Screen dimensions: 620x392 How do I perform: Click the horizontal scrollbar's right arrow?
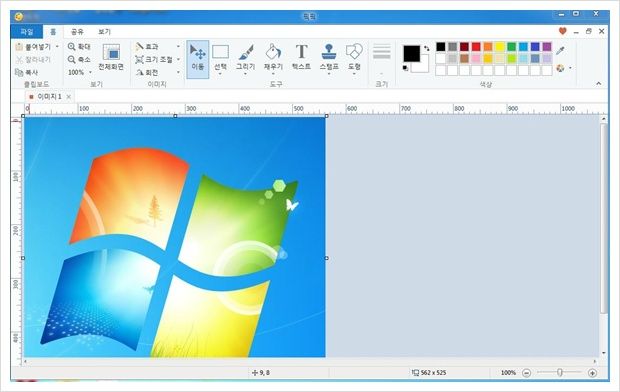595,361
